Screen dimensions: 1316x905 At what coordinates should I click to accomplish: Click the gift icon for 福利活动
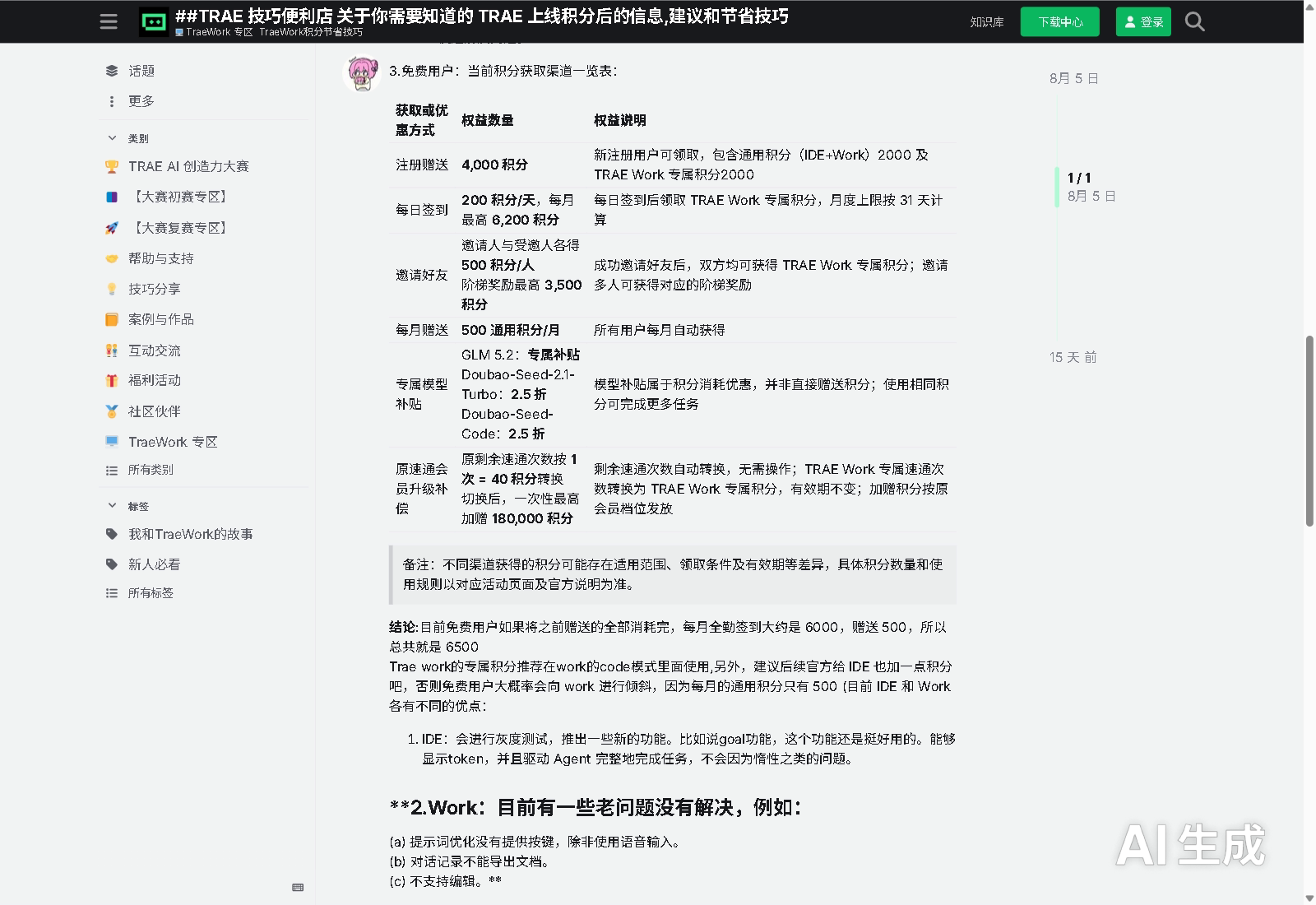tap(112, 380)
